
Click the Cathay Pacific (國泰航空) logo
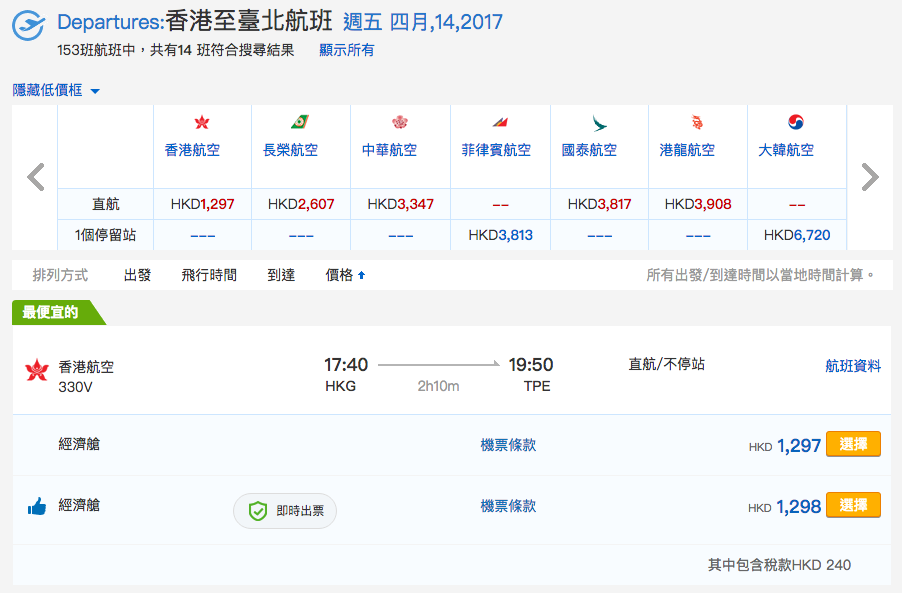pyautogui.click(x=599, y=123)
